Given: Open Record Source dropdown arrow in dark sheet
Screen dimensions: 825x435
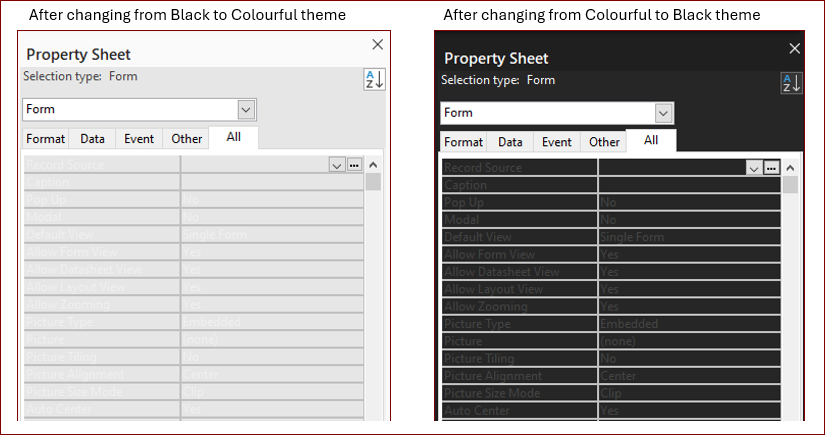Looking at the screenshot, I should [754, 168].
